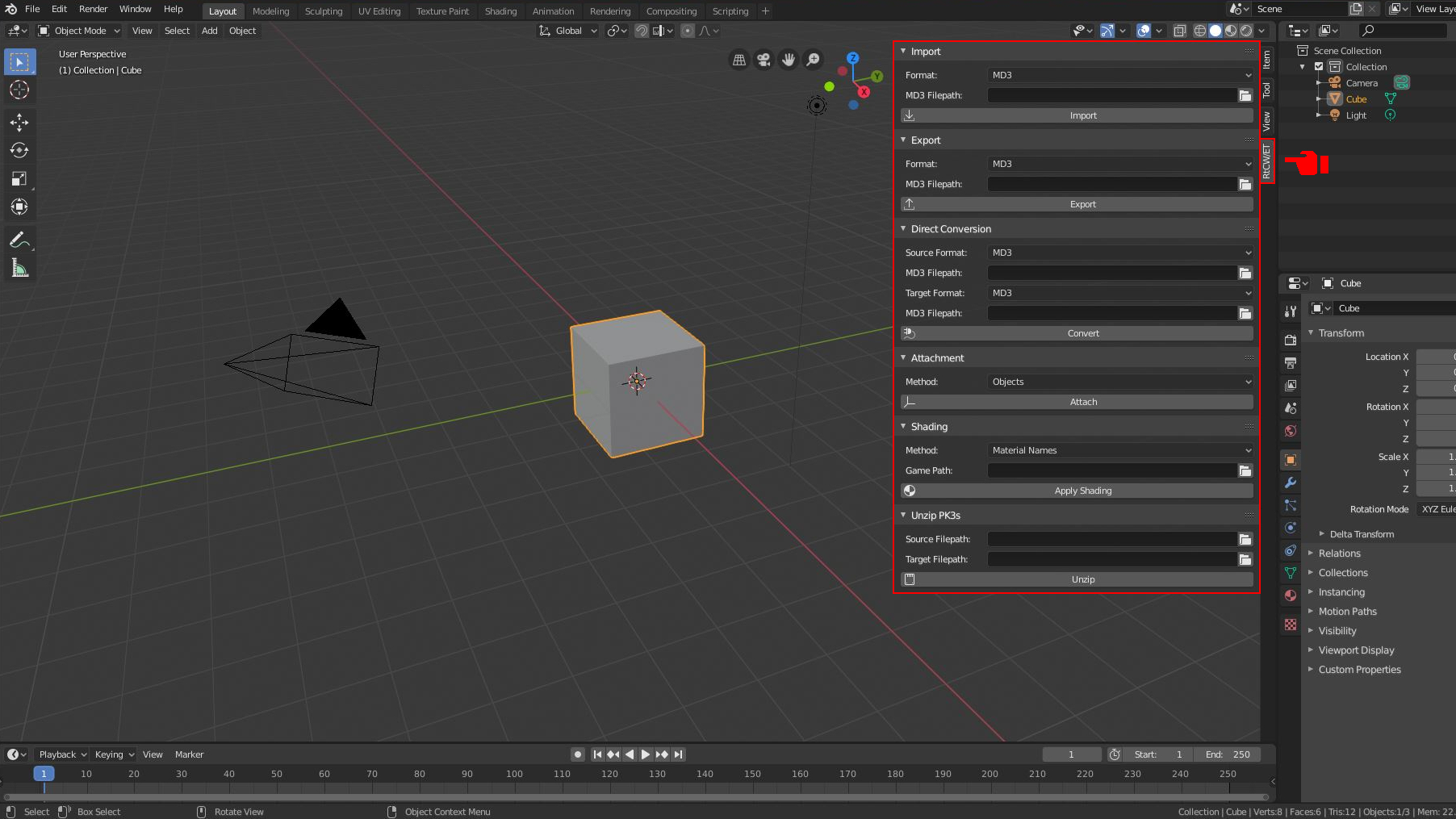Open the File menu
The image size is (1456, 819).
click(x=32, y=9)
